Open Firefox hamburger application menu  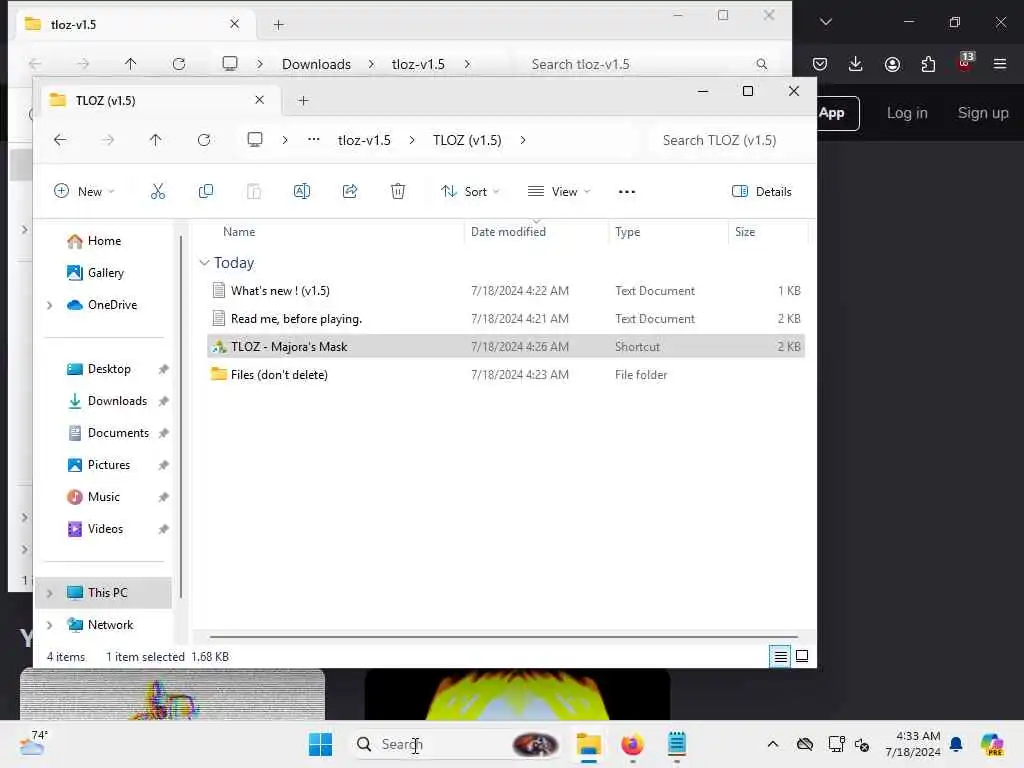[x=1000, y=63]
